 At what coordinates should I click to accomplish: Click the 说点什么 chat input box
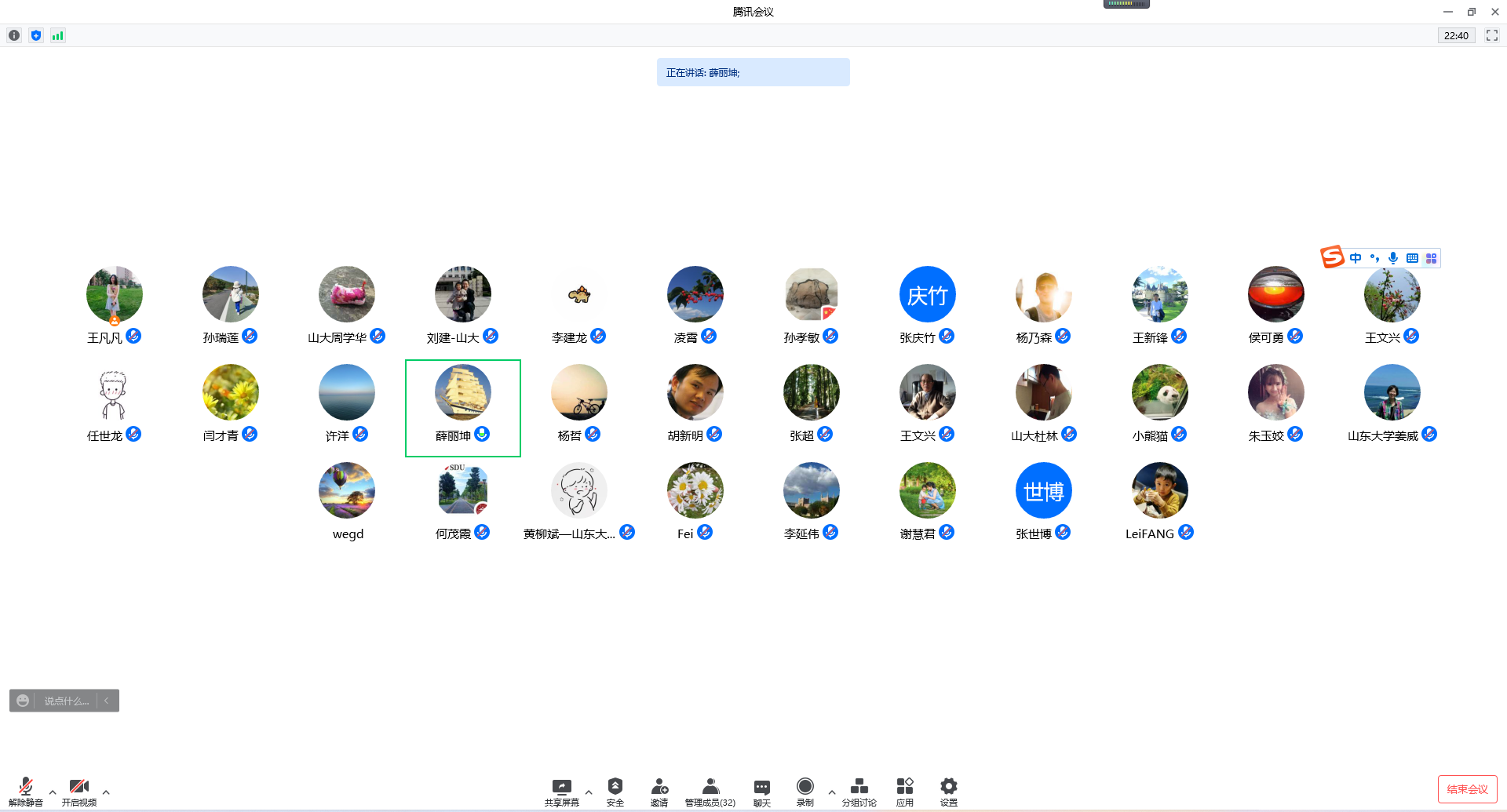[67, 701]
